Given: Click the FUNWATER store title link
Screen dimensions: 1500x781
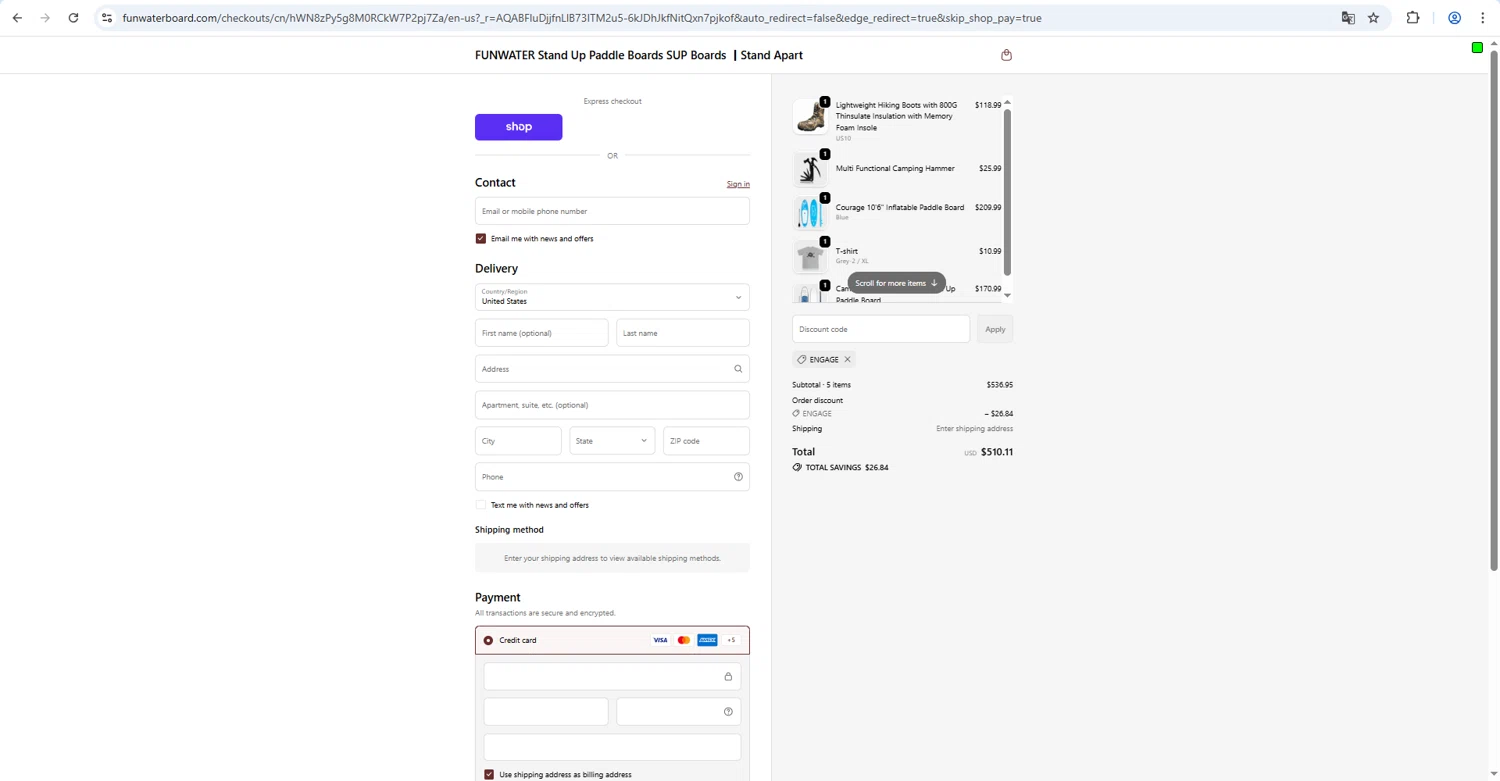Looking at the screenshot, I should 639,55.
